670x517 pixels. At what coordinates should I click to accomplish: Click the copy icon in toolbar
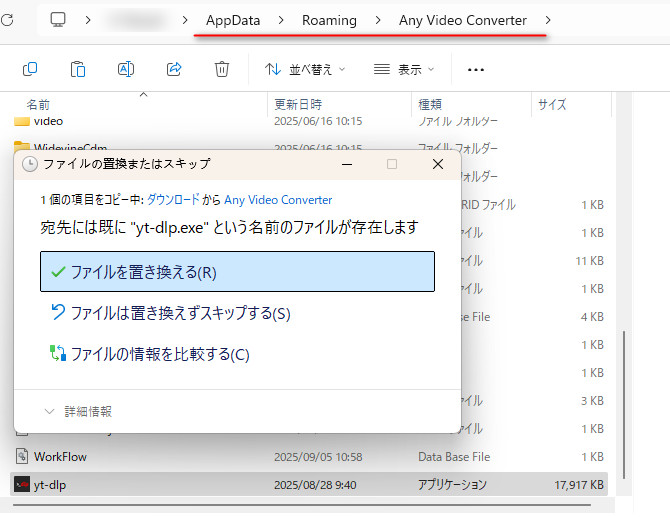(x=30, y=69)
